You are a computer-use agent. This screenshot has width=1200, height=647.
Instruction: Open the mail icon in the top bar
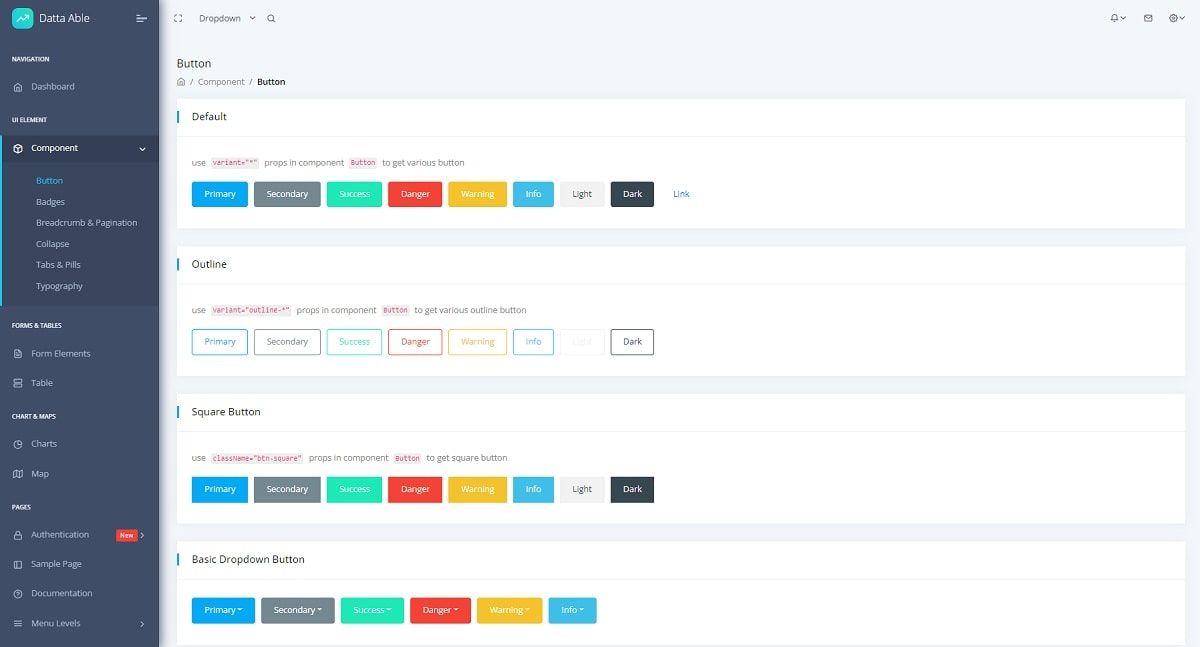tap(1146, 17)
